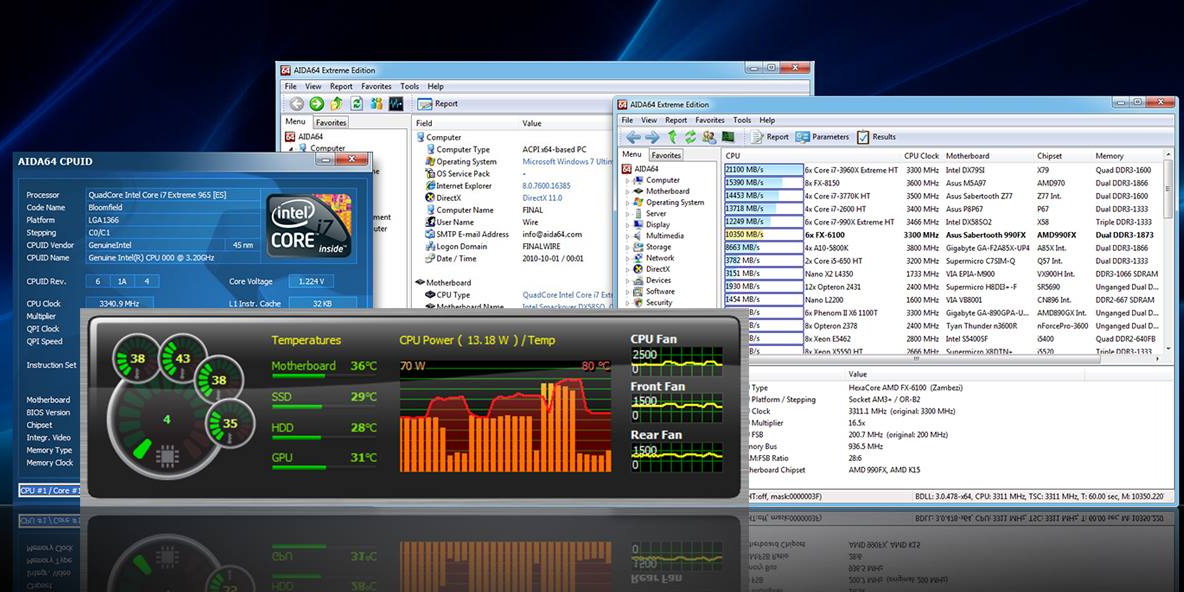Expand the Software node arrow in the tree
Viewport: 1184px width, 592px height.
click(x=627, y=291)
